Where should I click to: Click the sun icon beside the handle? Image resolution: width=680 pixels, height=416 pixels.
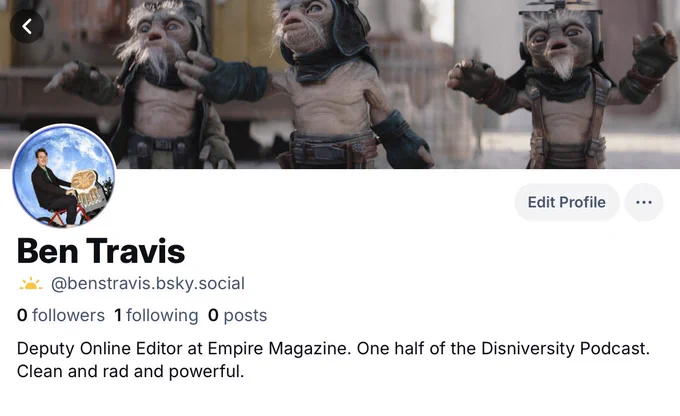point(31,284)
